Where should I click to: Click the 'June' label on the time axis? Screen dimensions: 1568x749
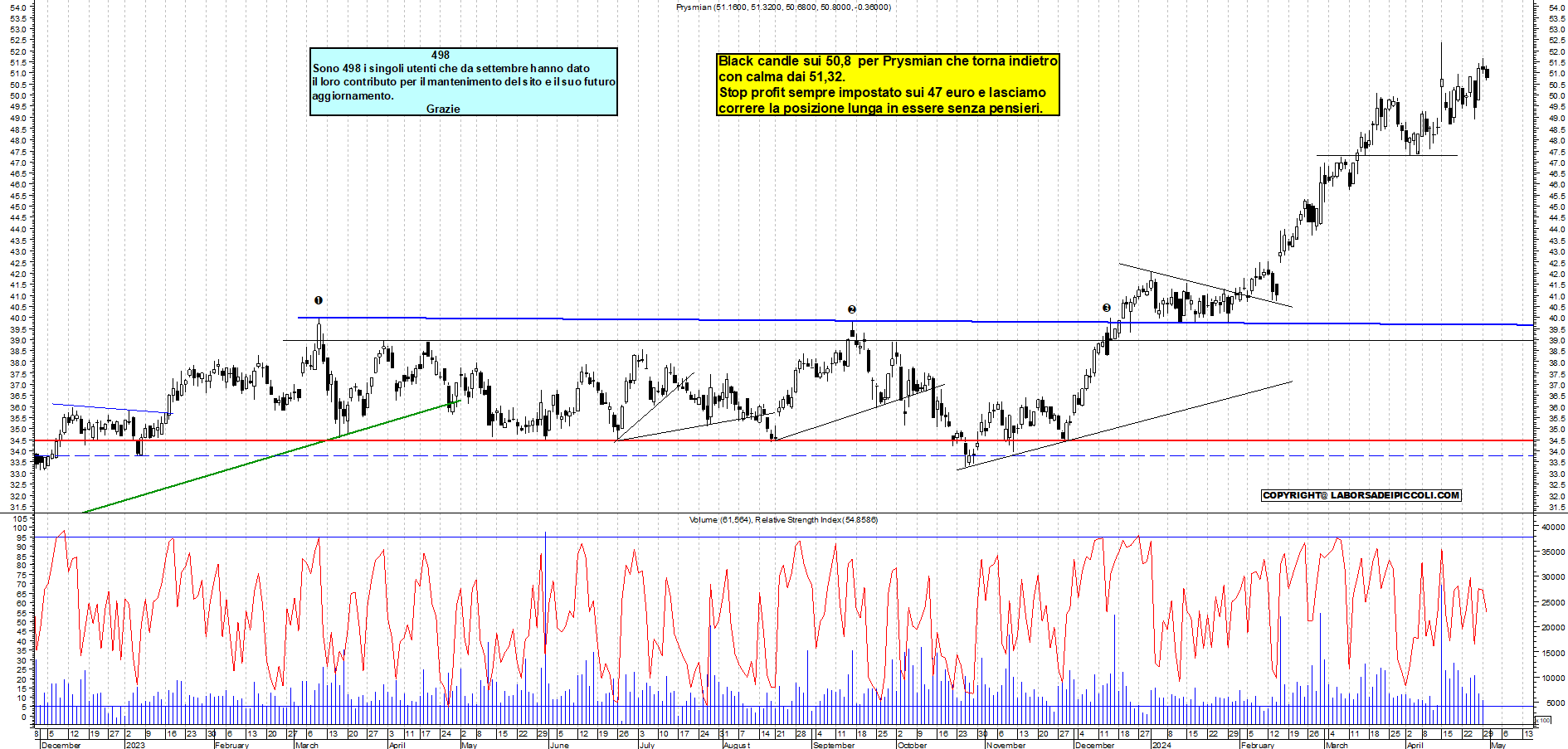559,745
